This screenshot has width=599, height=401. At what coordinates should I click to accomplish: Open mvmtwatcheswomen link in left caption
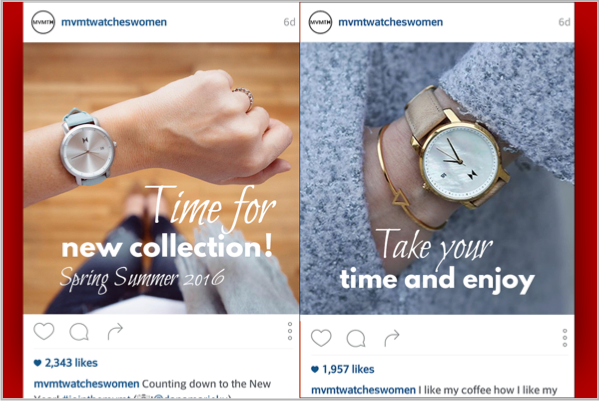86,383
